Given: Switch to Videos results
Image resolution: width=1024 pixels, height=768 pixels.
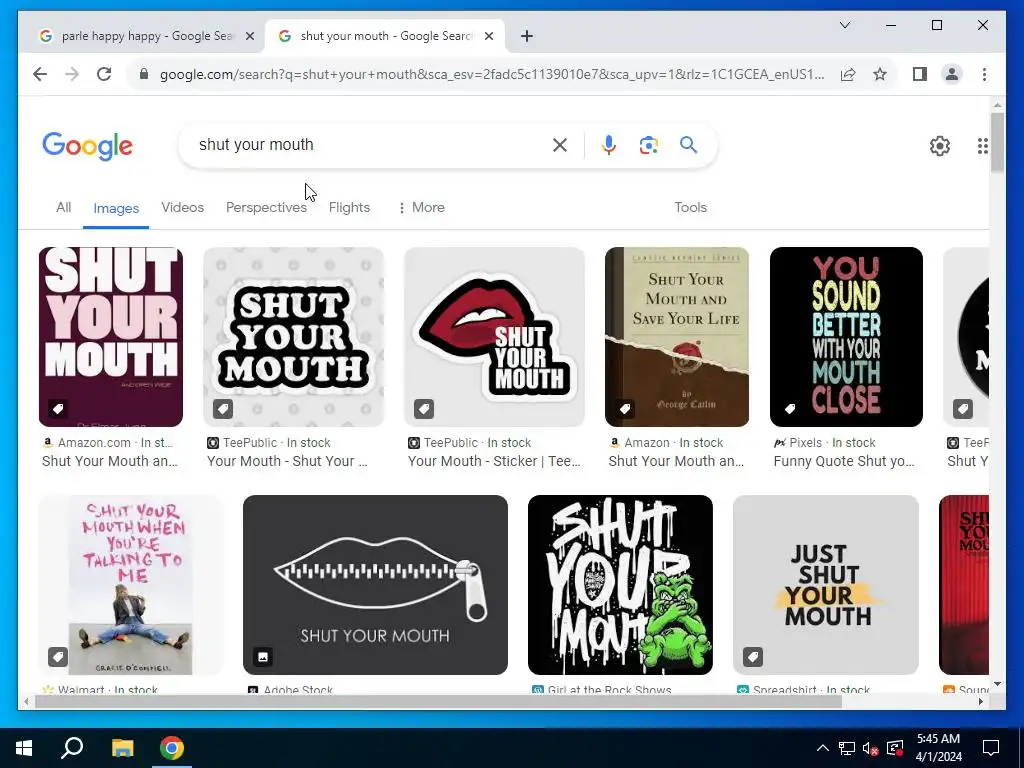Looking at the screenshot, I should pos(182,207).
